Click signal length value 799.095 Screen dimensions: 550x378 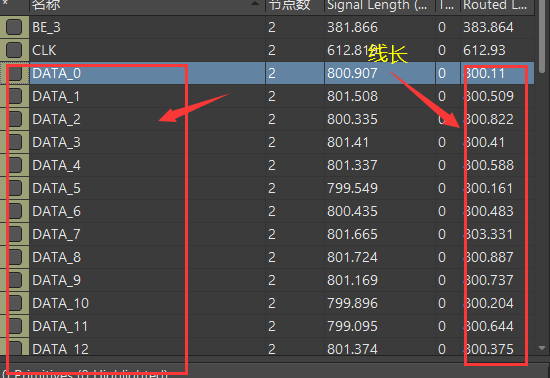pyautogui.click(x=353, y=326)
